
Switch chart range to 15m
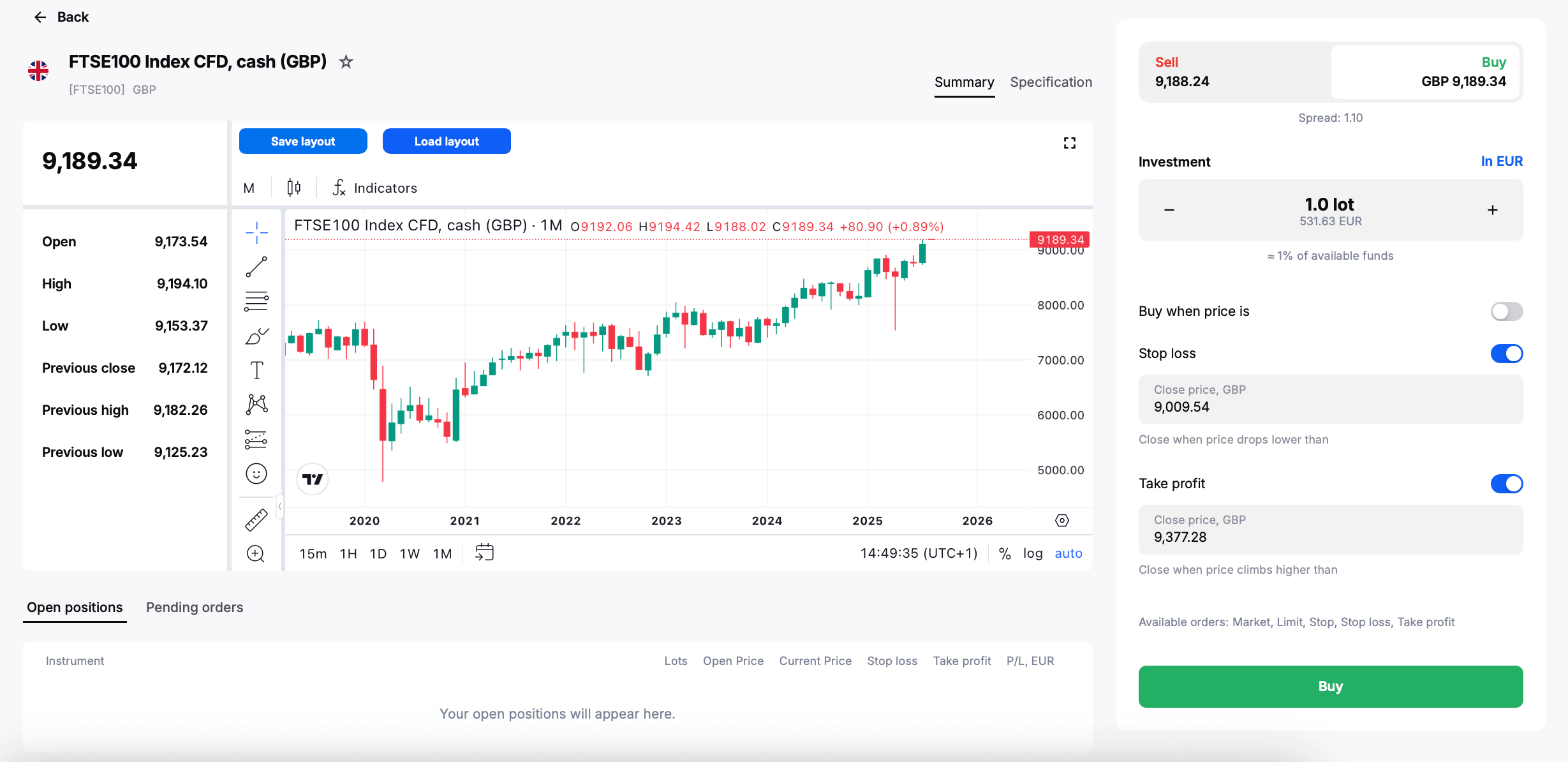click(313, 553)
